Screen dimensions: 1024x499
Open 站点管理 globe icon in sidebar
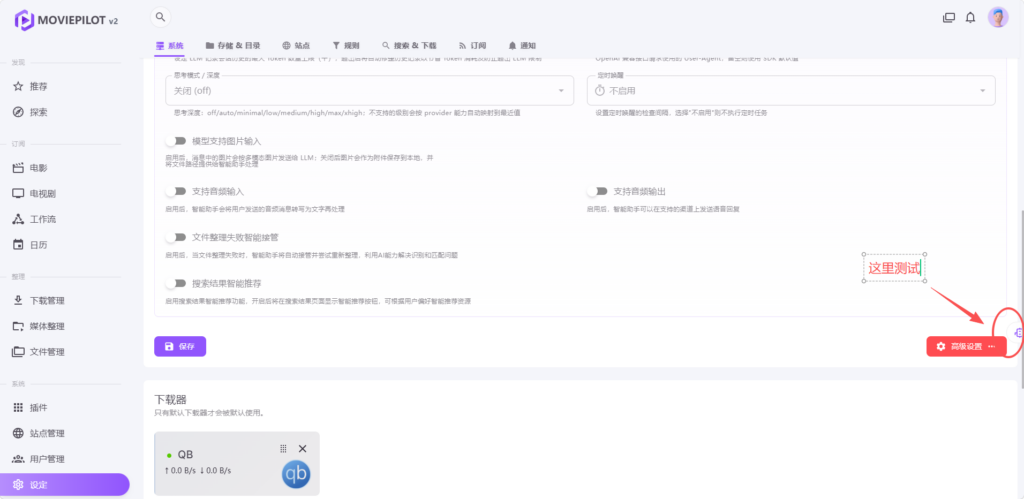coord(18,433)
